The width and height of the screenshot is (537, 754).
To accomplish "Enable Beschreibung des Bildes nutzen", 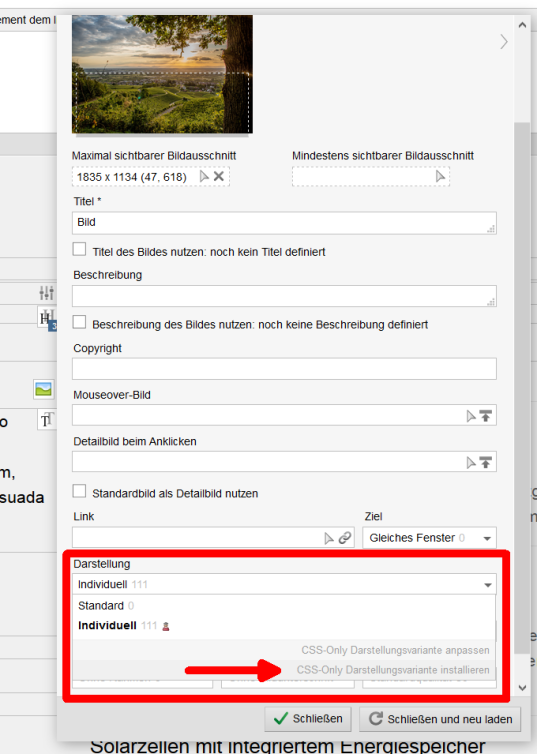I will click(x=79, y=322).
